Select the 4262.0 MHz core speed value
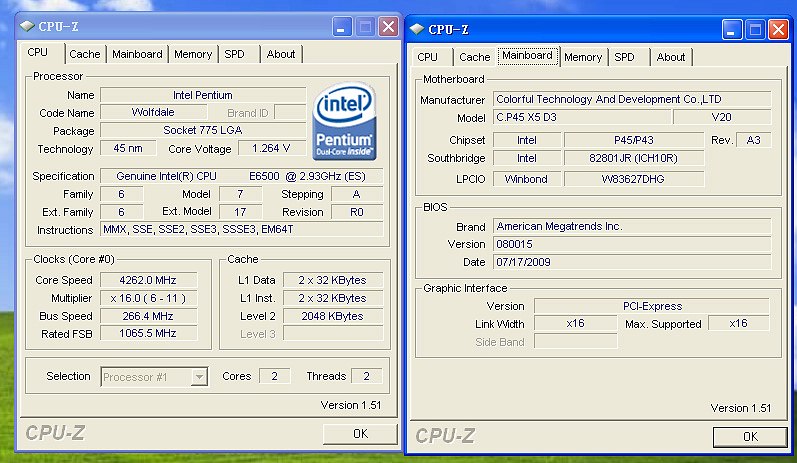 click(148, 280)
